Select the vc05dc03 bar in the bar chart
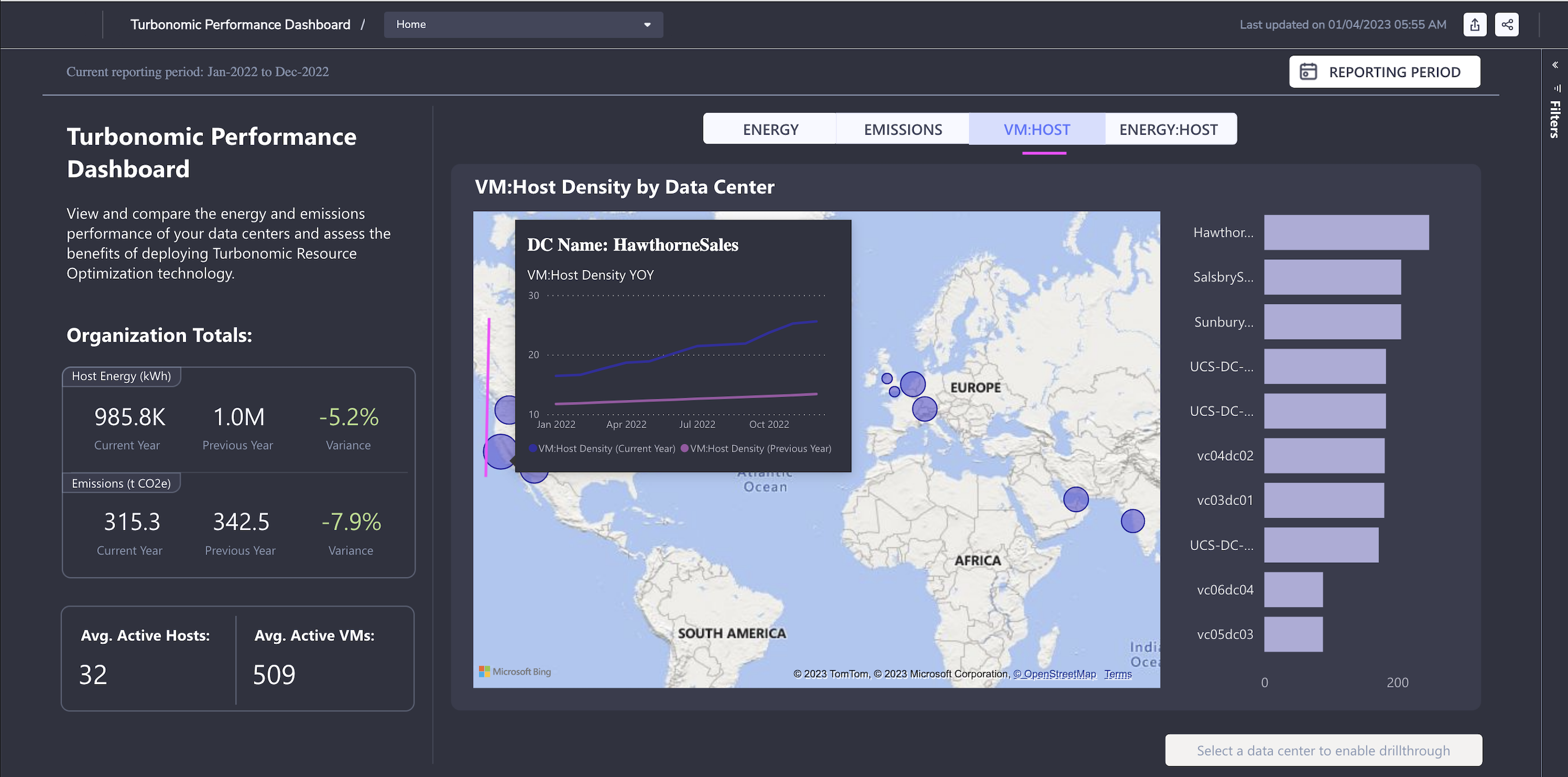This screenshot has height=777, width=1568. pos(1293,634)
